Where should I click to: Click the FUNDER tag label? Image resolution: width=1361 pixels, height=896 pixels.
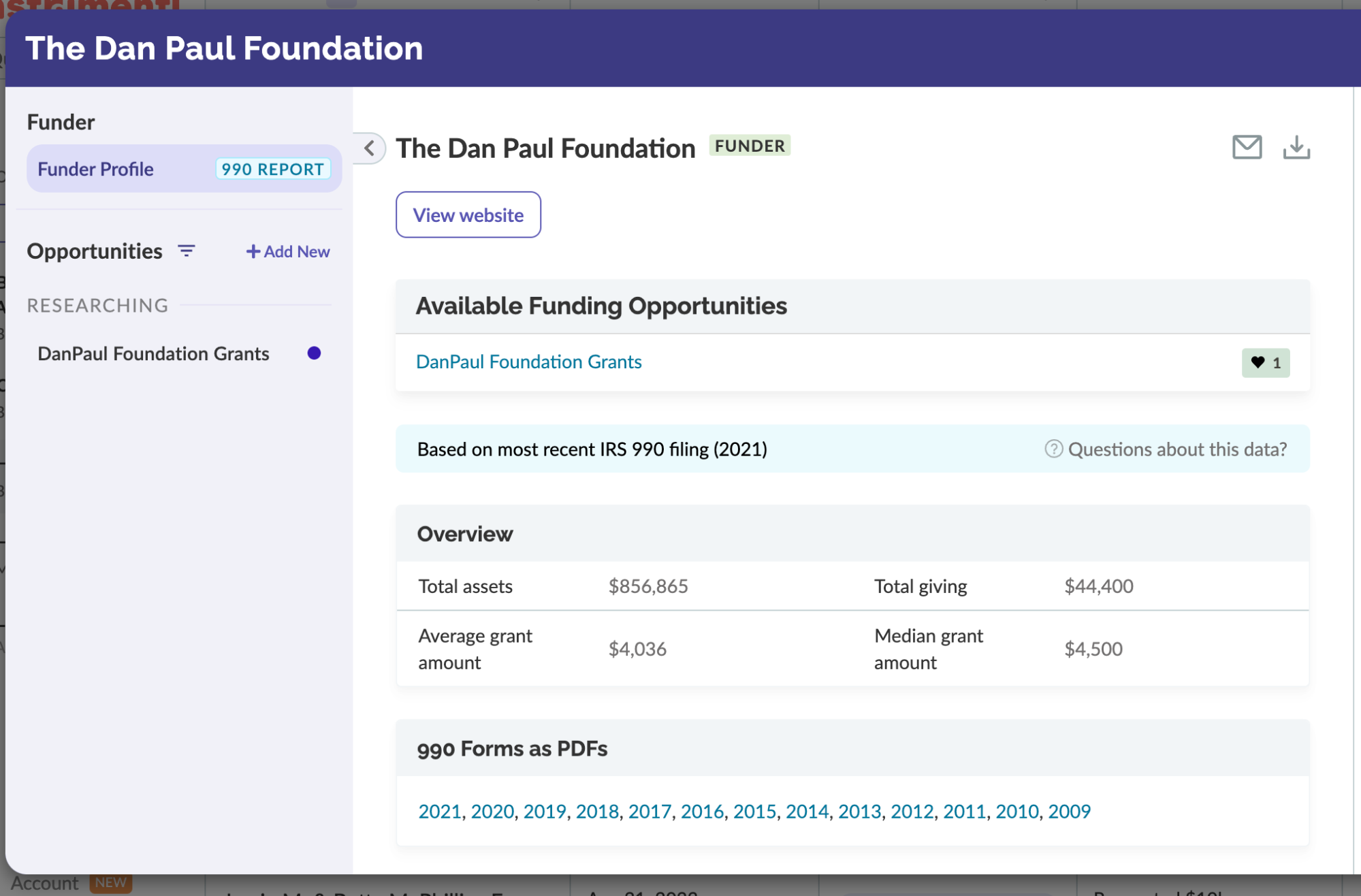[x=750, y=146]
